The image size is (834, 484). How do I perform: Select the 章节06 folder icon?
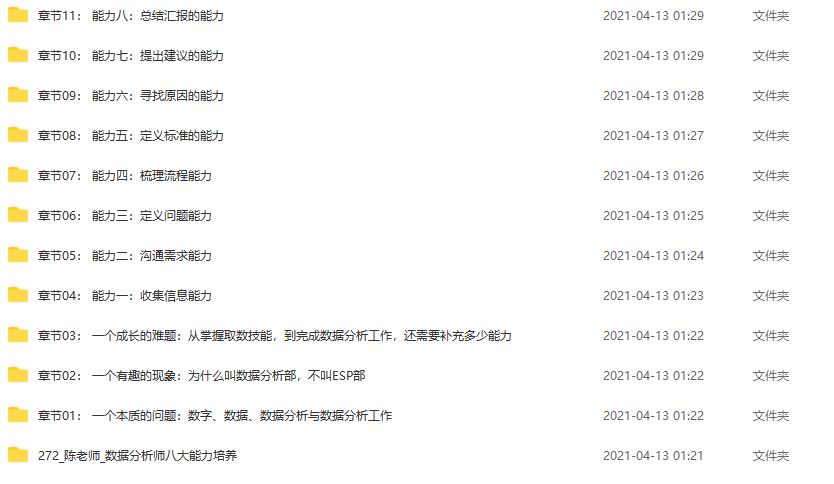pyautogui.click(x=18, y=215)
